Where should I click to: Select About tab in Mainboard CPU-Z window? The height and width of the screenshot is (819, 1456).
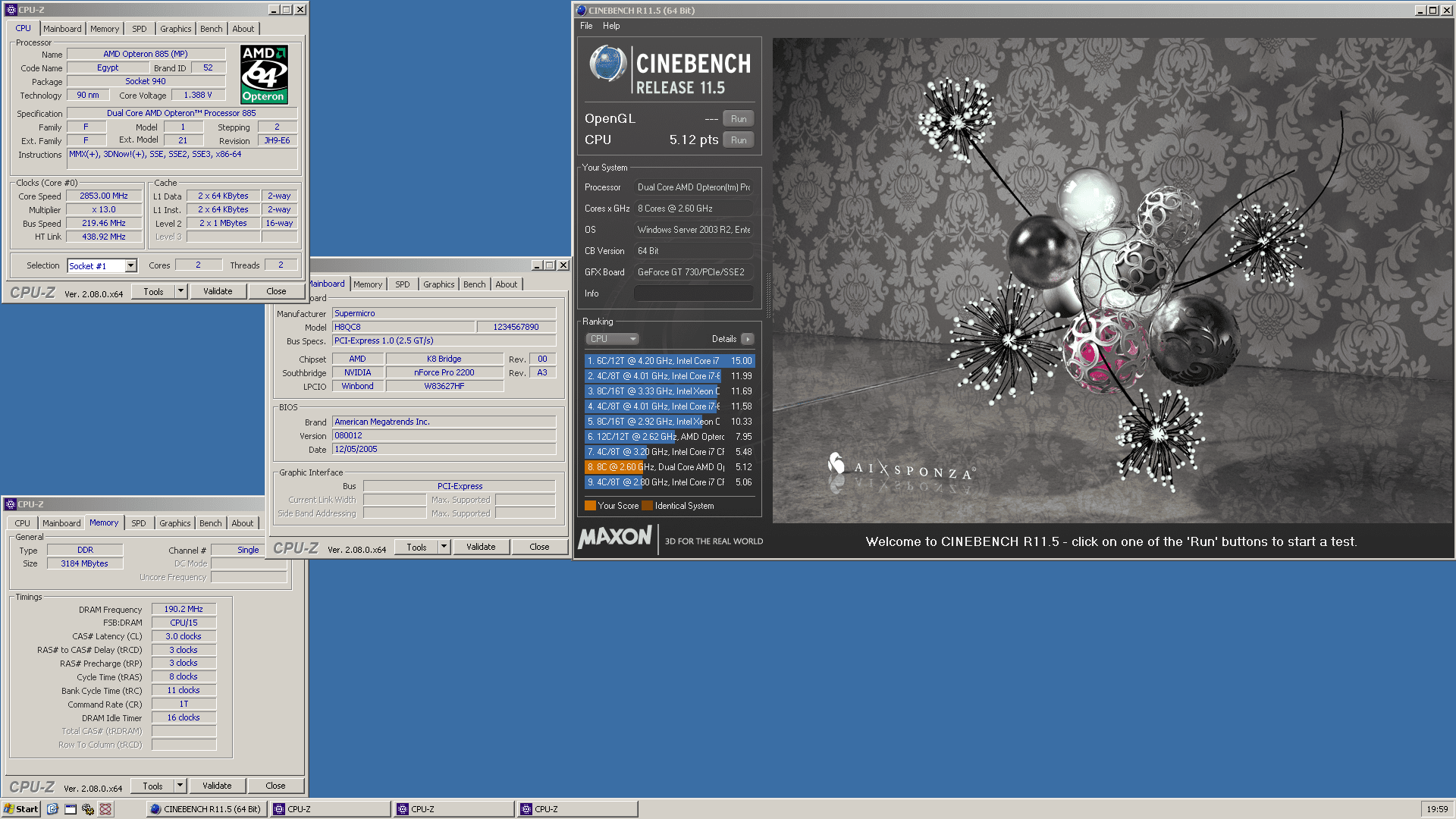pos(507,284)
